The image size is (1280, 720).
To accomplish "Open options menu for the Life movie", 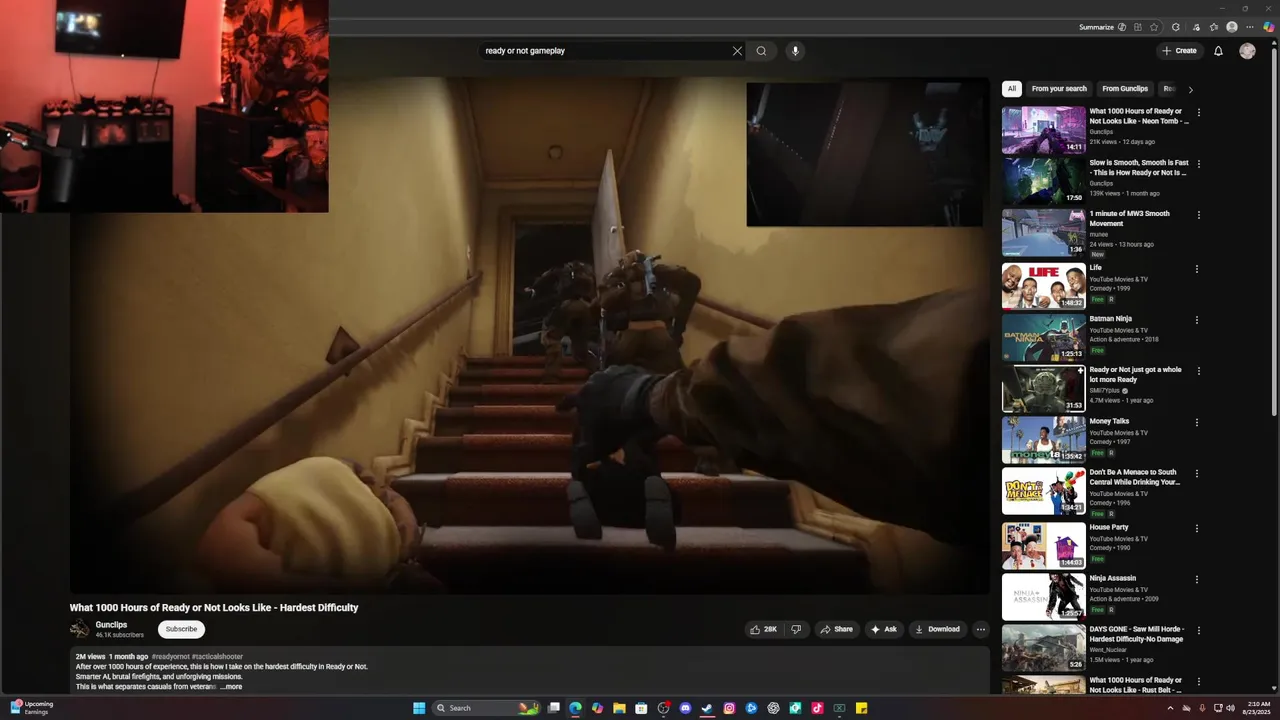I will pos(1199,269).
